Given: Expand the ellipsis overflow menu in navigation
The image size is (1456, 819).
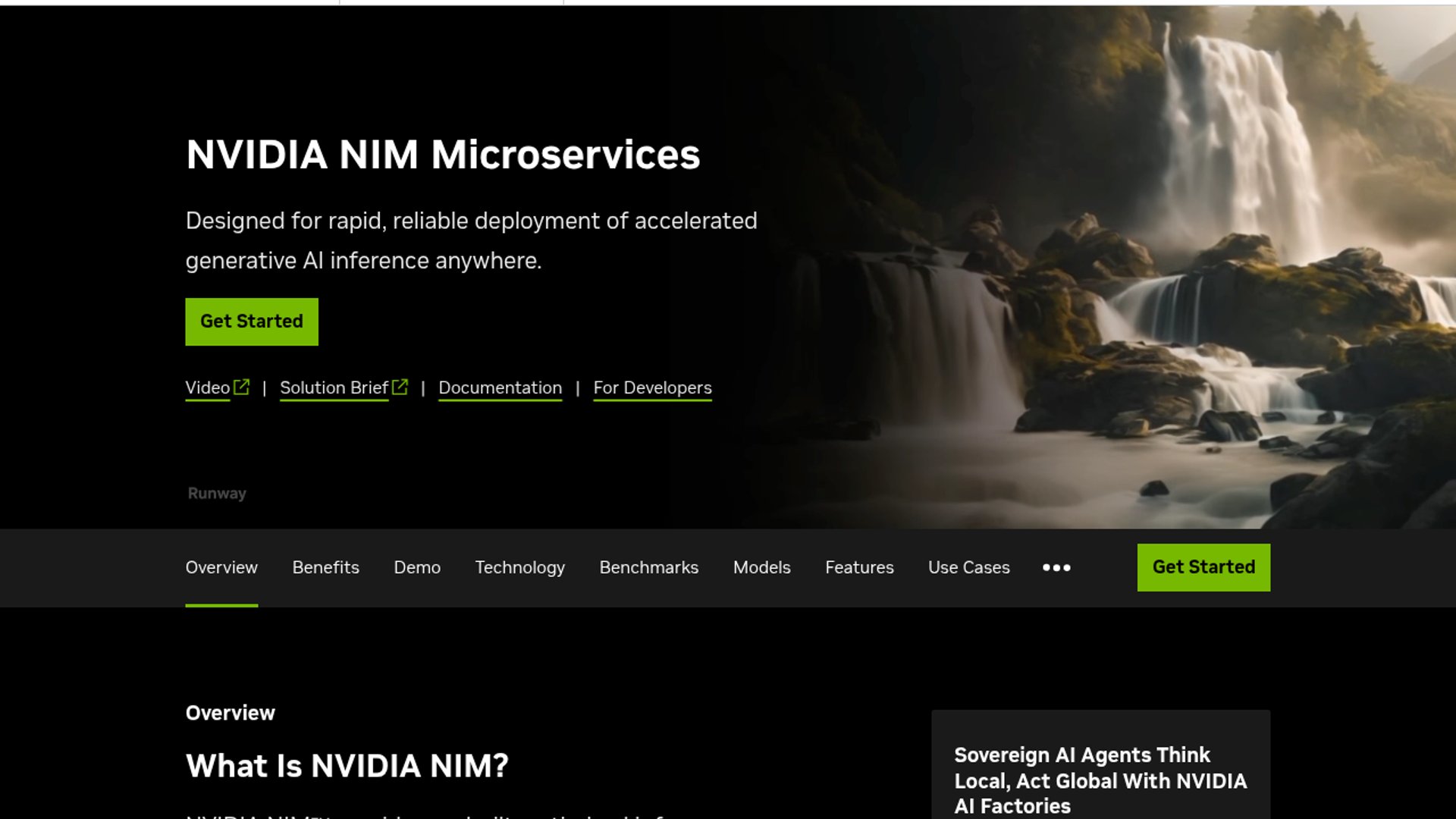Looking at the screenshot, I should [1056, 567].
